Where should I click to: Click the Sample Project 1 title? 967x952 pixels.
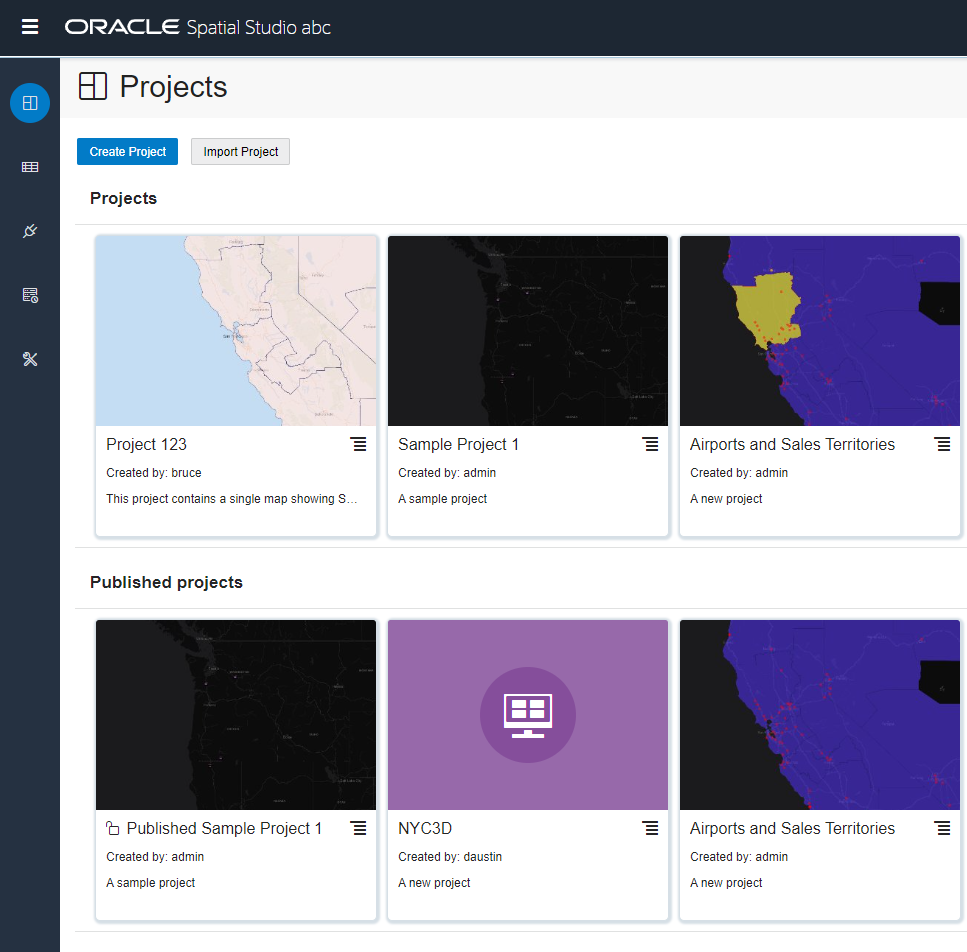coord(458,444)
